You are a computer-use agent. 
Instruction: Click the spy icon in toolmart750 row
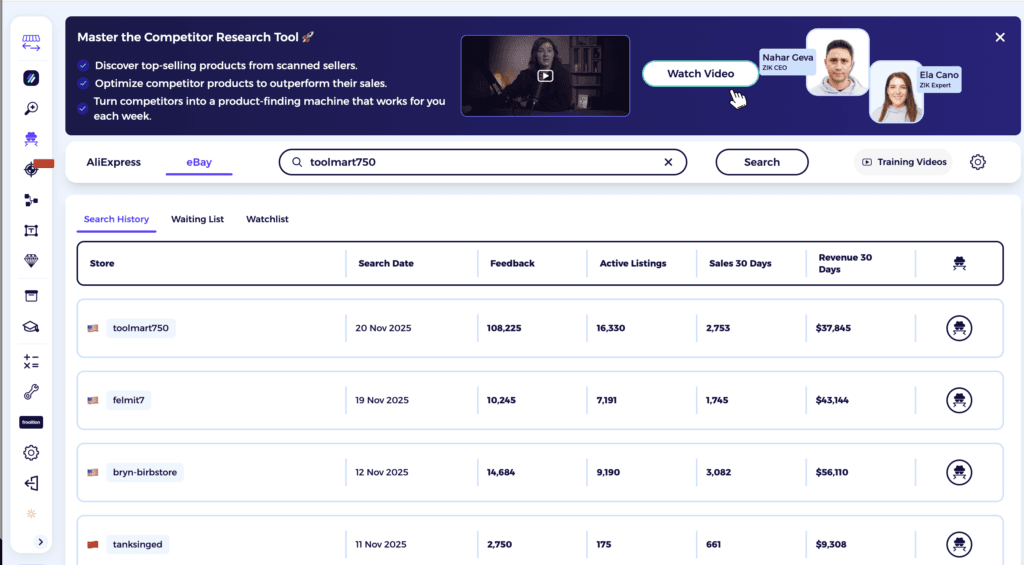point(959,328)
